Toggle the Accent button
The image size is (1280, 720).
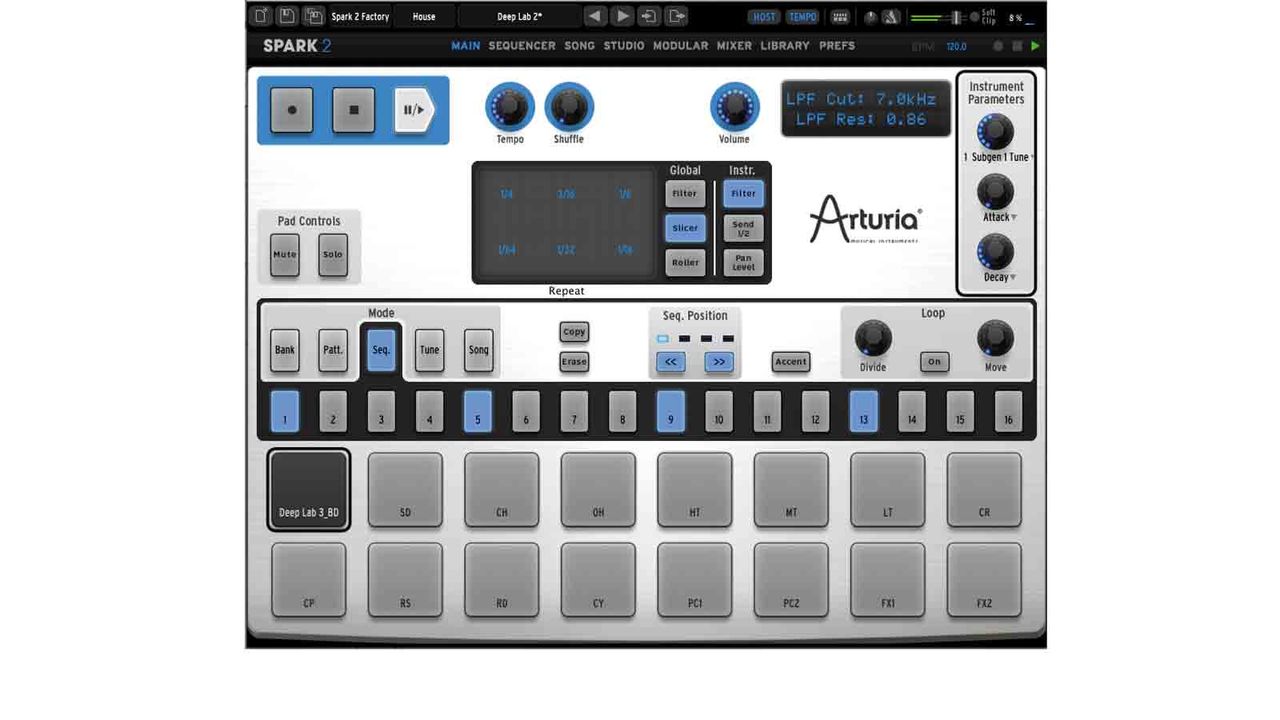[791, 362]
